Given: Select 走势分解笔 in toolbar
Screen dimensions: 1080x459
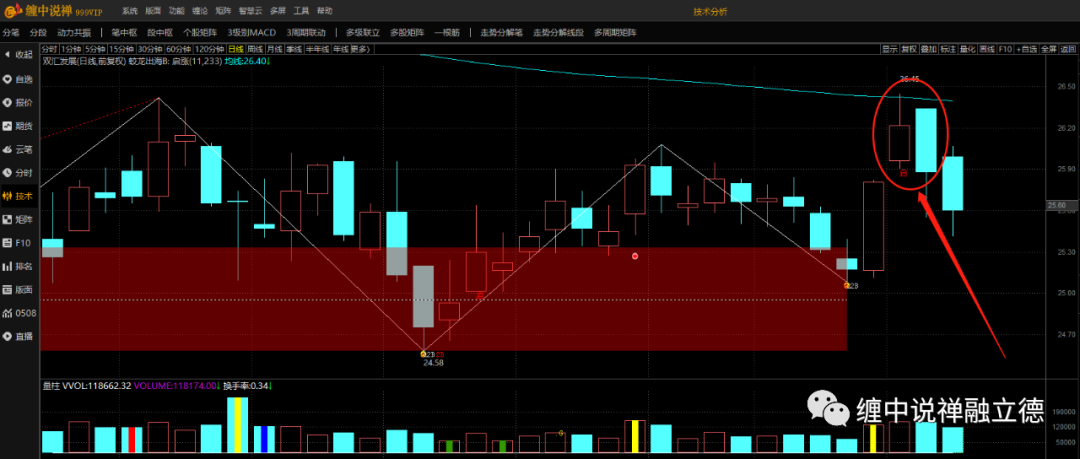Looking at the screenshot, I should [501, 32].
